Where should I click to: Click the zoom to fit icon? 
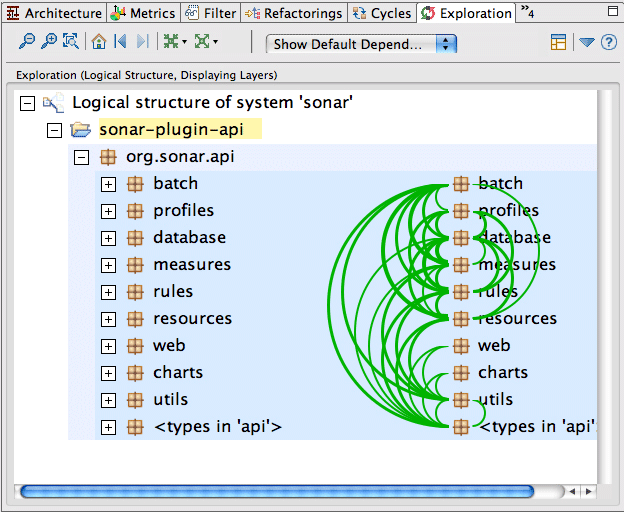pos(70,42)
